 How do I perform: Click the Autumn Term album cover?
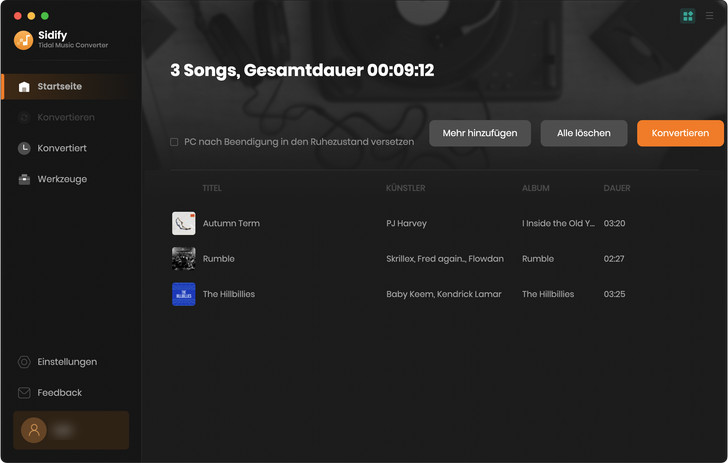point(184,223)
